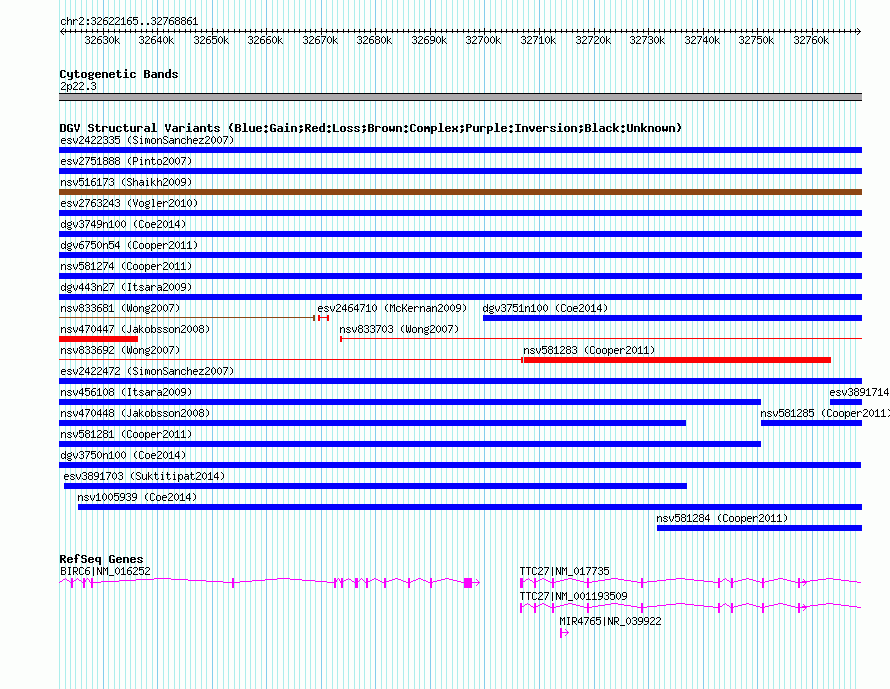Click the large final exon of BIRC6
890x689 pixels.
click(x=468, y=583)
